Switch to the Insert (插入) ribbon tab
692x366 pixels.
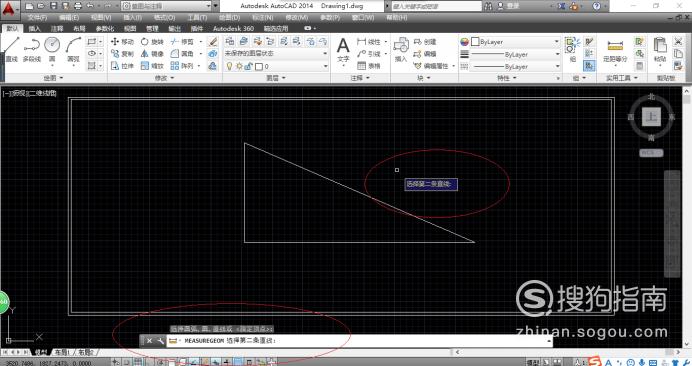click(x=34, y=29)
